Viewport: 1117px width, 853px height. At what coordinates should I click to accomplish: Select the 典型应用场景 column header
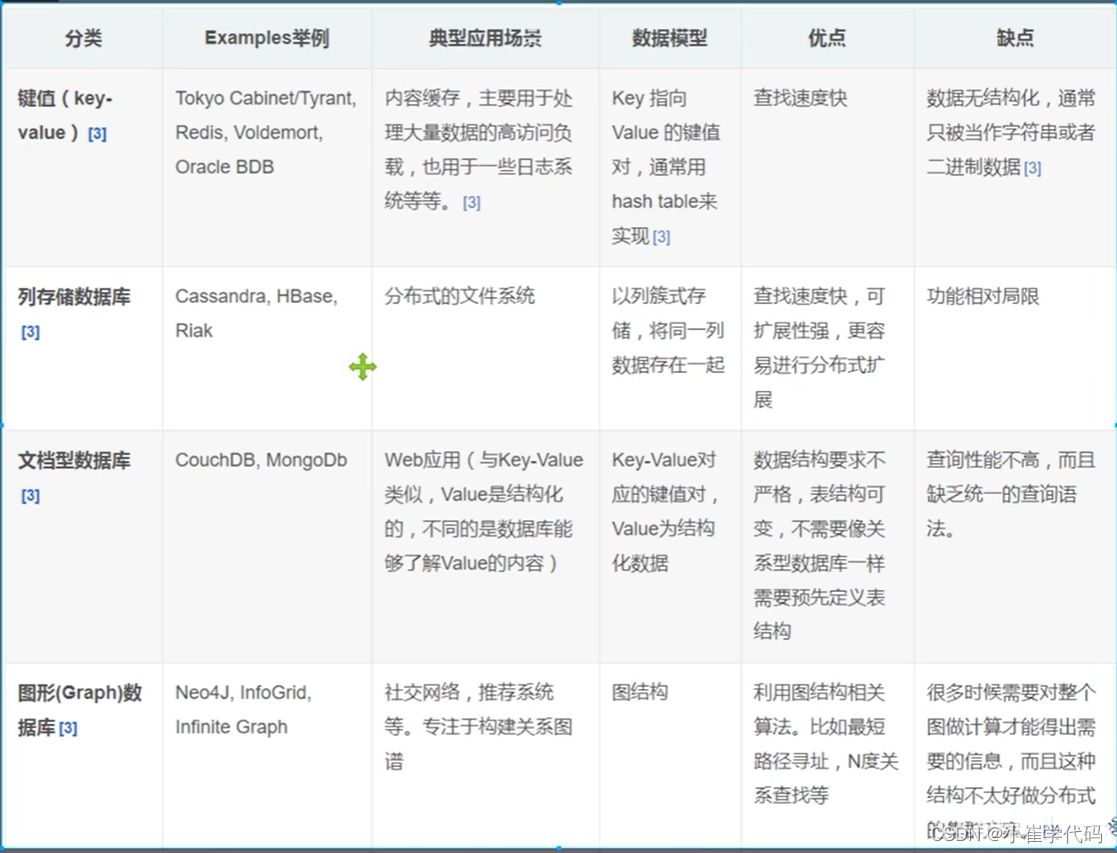[484, 37]
